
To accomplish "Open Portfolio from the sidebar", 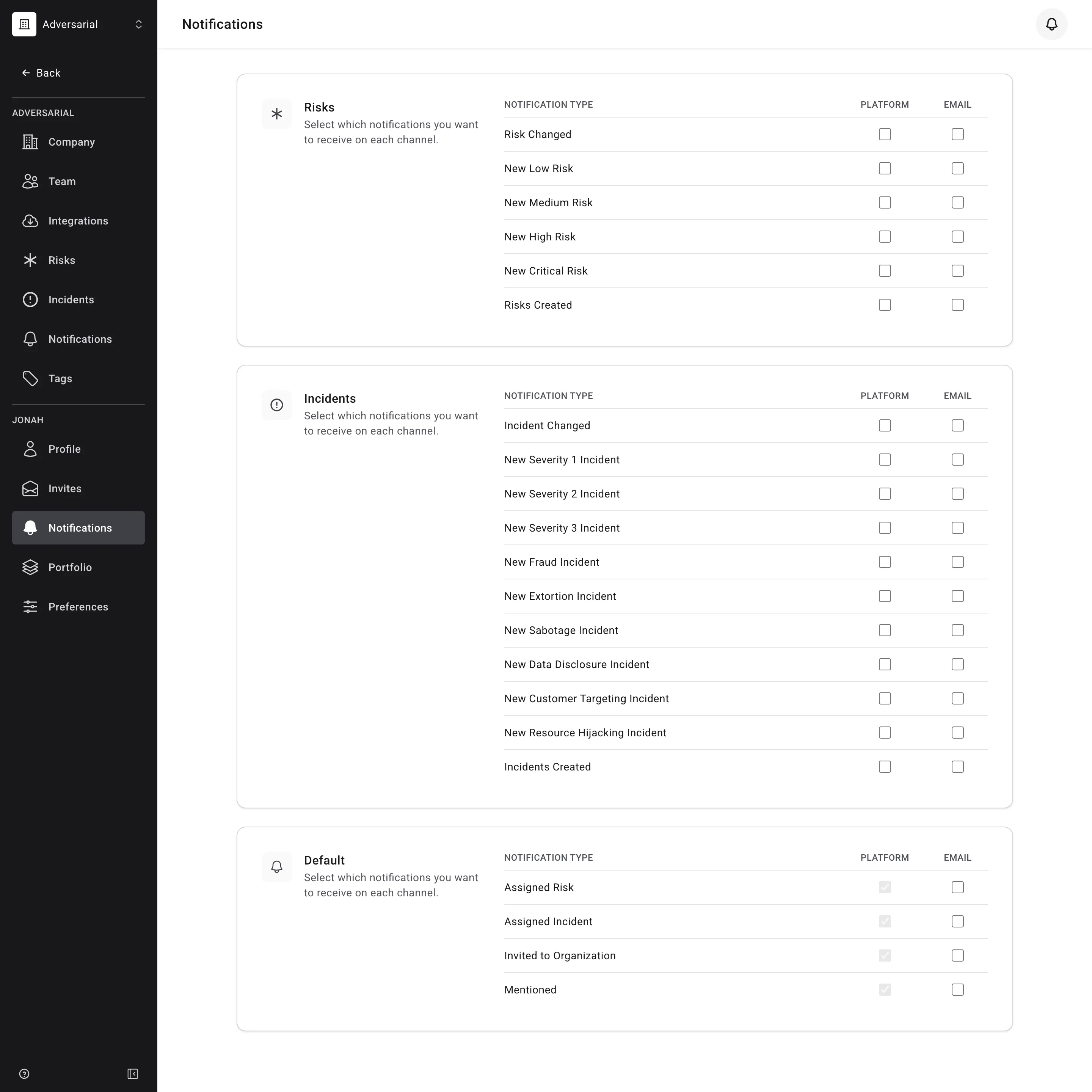I will [78, 568].
